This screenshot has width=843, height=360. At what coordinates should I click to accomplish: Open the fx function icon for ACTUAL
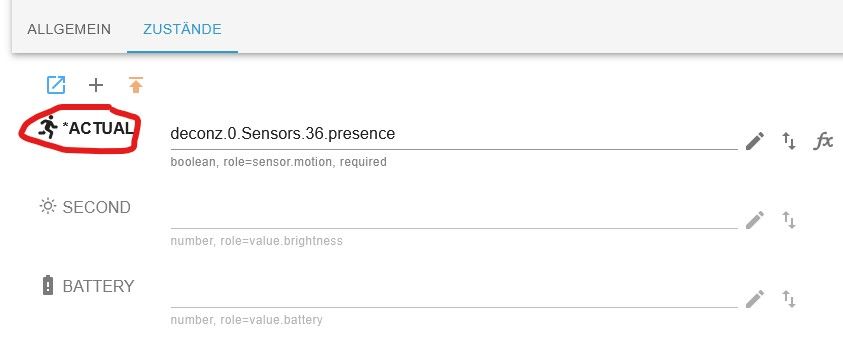click(823, 142)
